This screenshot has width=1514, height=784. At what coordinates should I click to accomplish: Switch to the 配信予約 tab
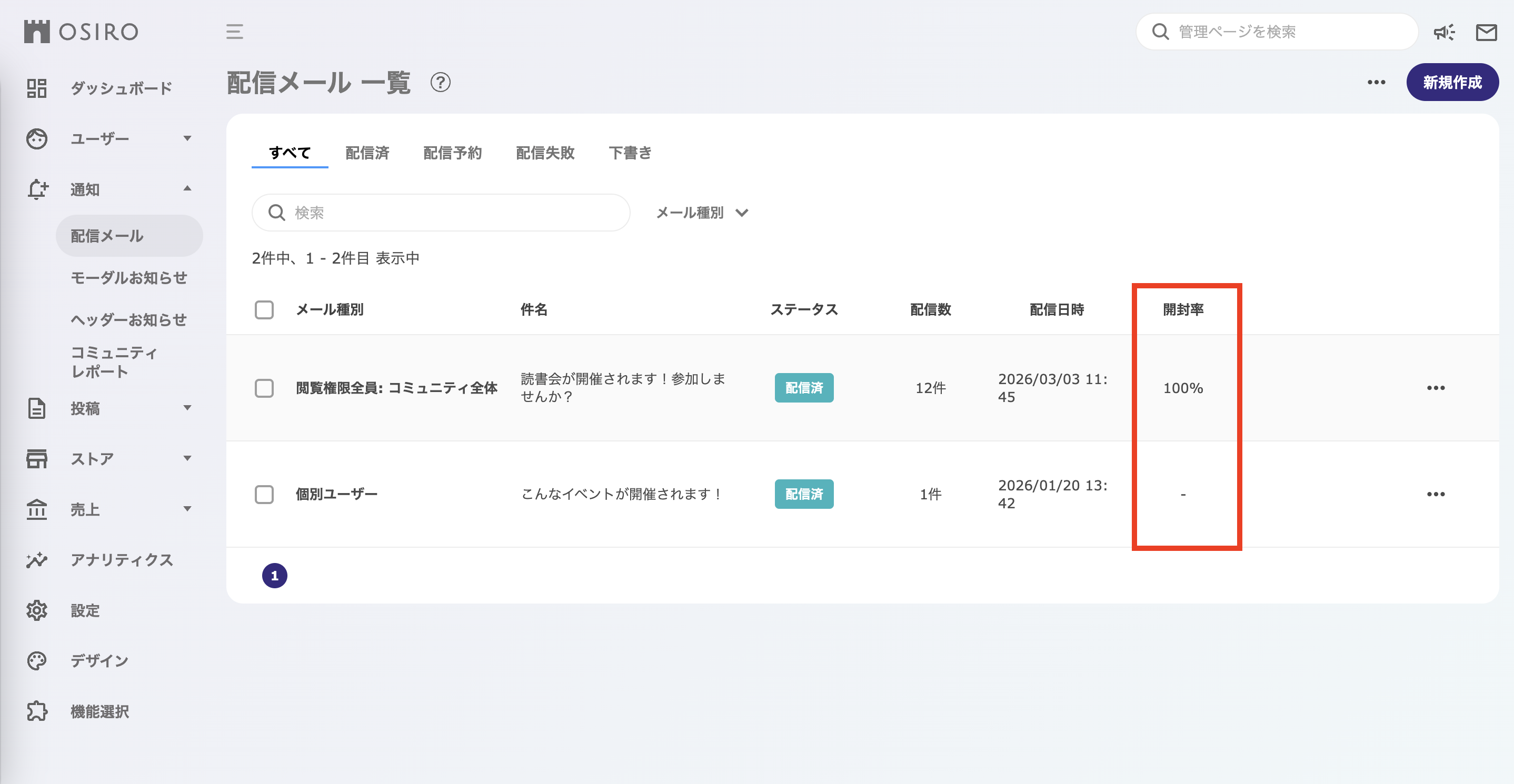[452, 153]
